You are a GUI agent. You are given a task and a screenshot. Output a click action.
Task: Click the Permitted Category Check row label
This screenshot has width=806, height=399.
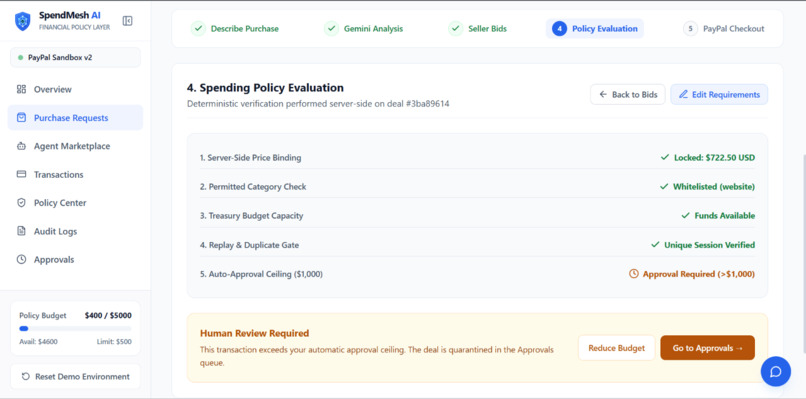coord(253,187)
